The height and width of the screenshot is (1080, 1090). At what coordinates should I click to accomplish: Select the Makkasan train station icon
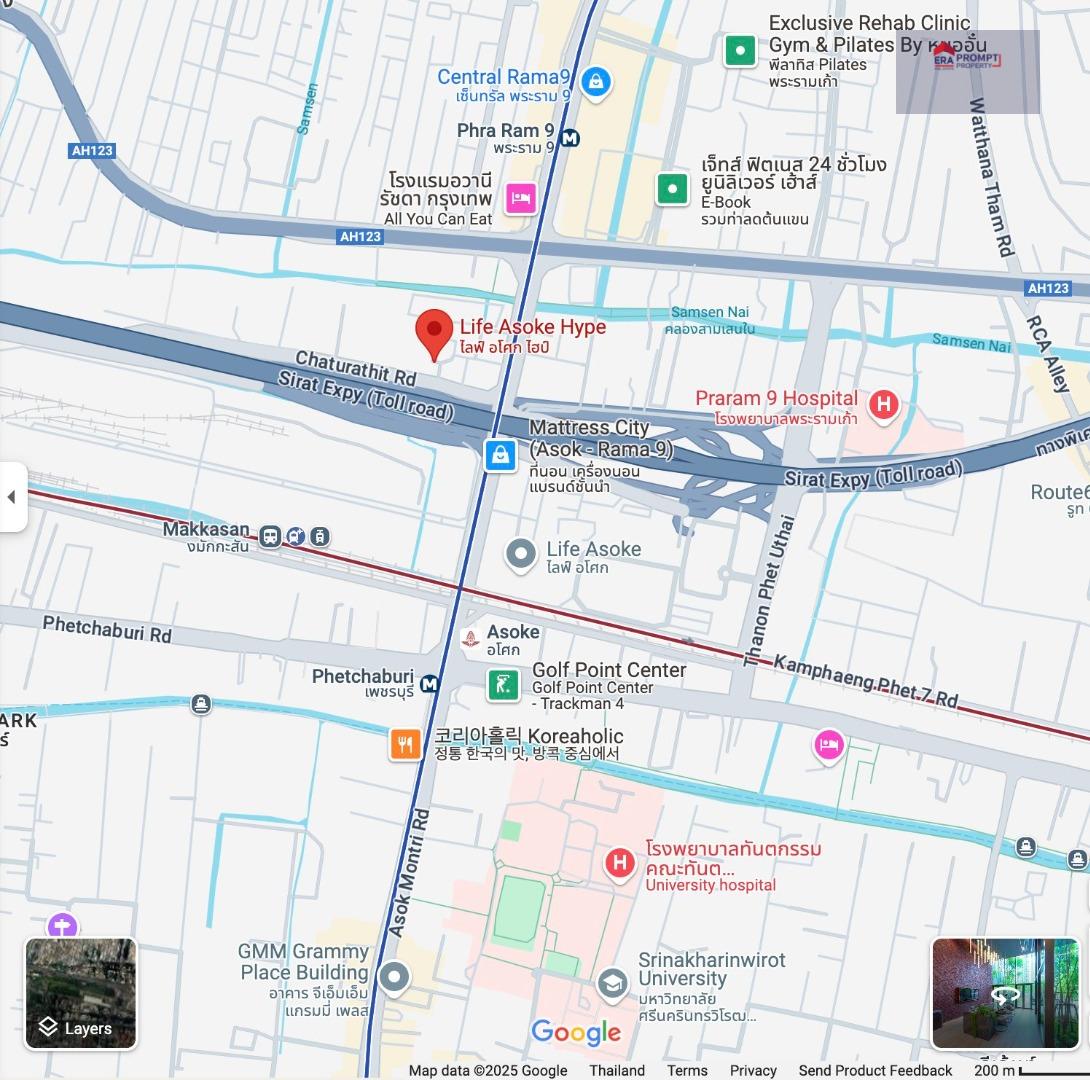[x=270, y=536]
